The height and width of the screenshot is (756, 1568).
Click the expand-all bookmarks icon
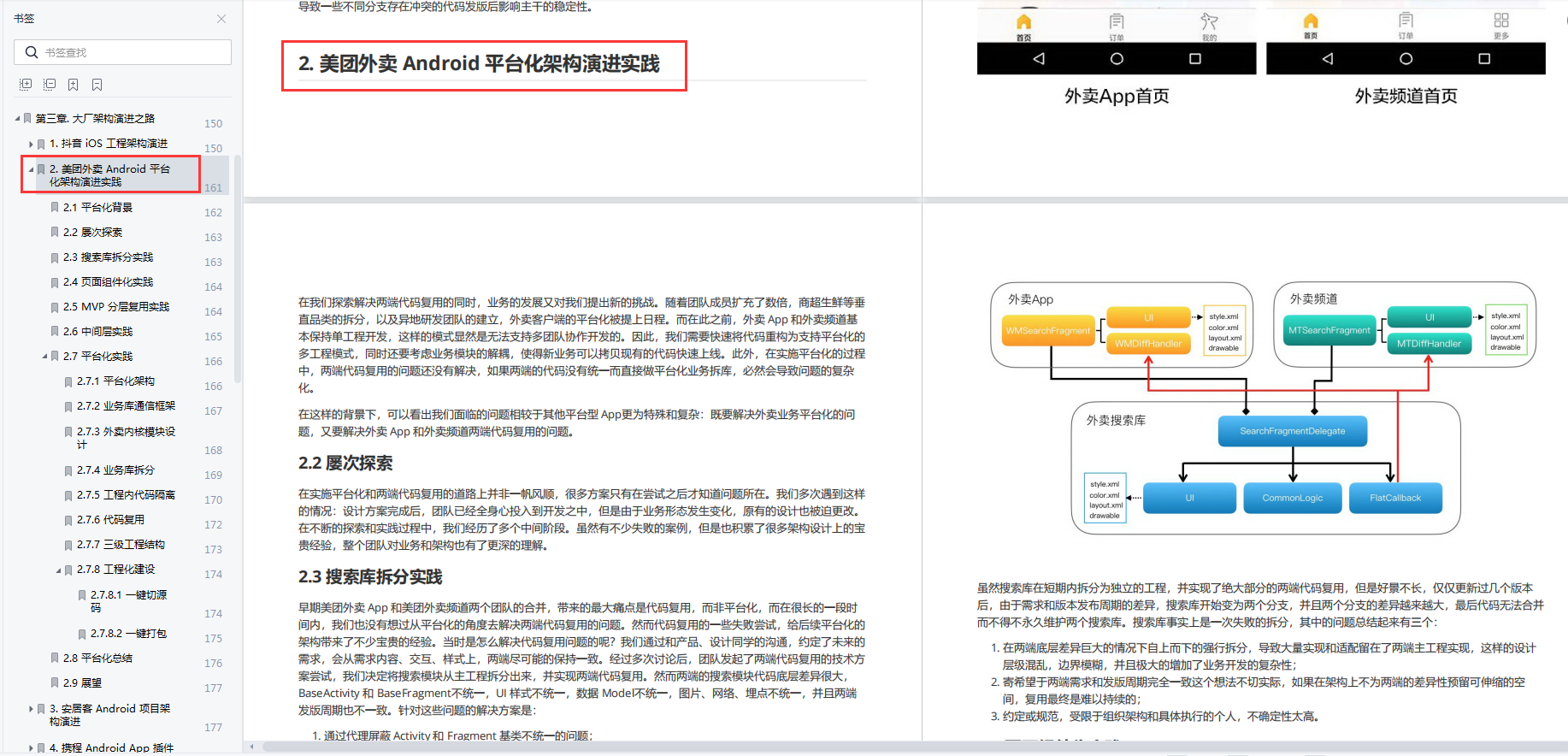(26, 85)
